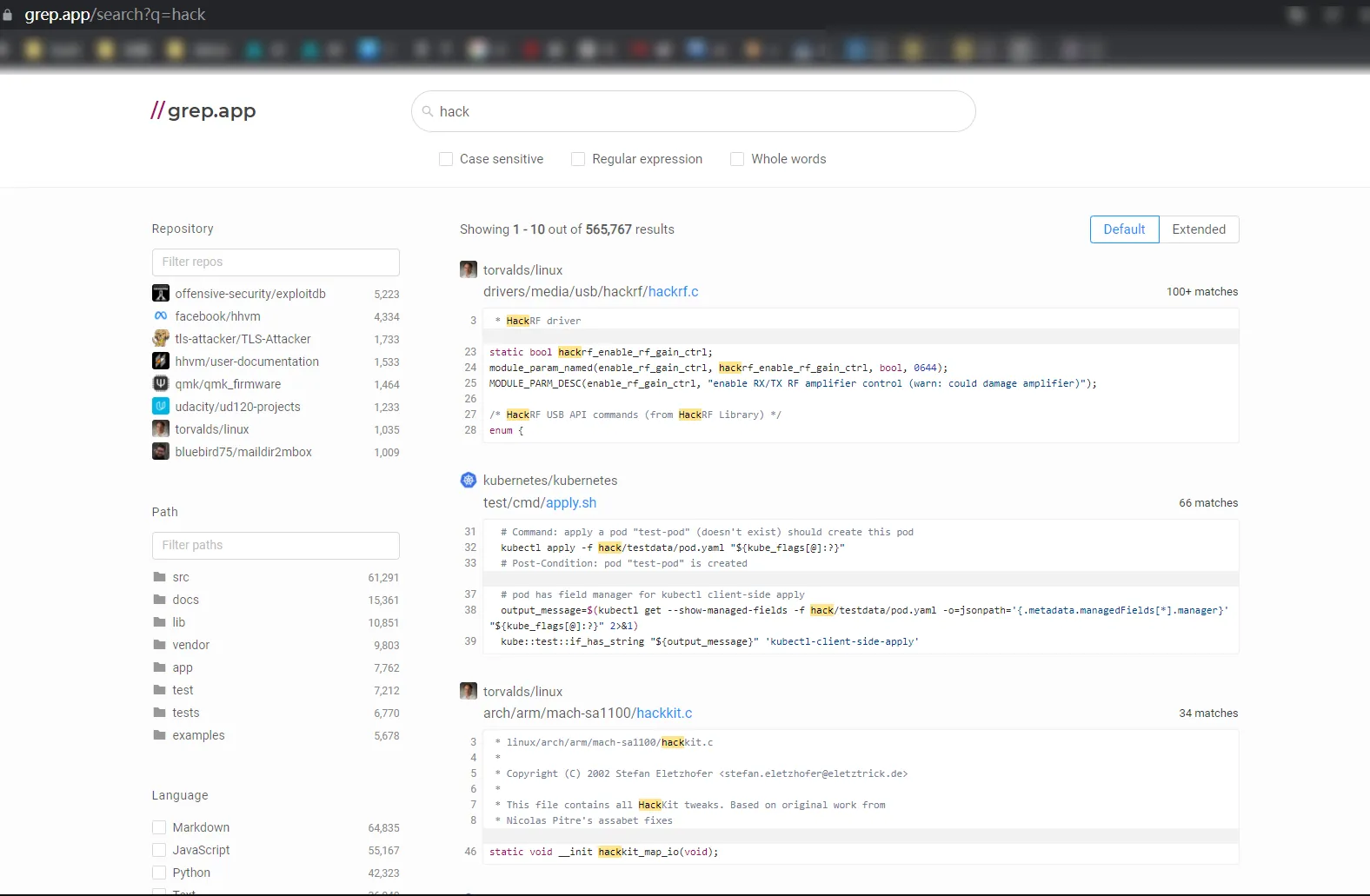1370x896 pixels.
Task: Click tls-attacker/TLS-Attacker repo avatar
Action: click(161, 339)
